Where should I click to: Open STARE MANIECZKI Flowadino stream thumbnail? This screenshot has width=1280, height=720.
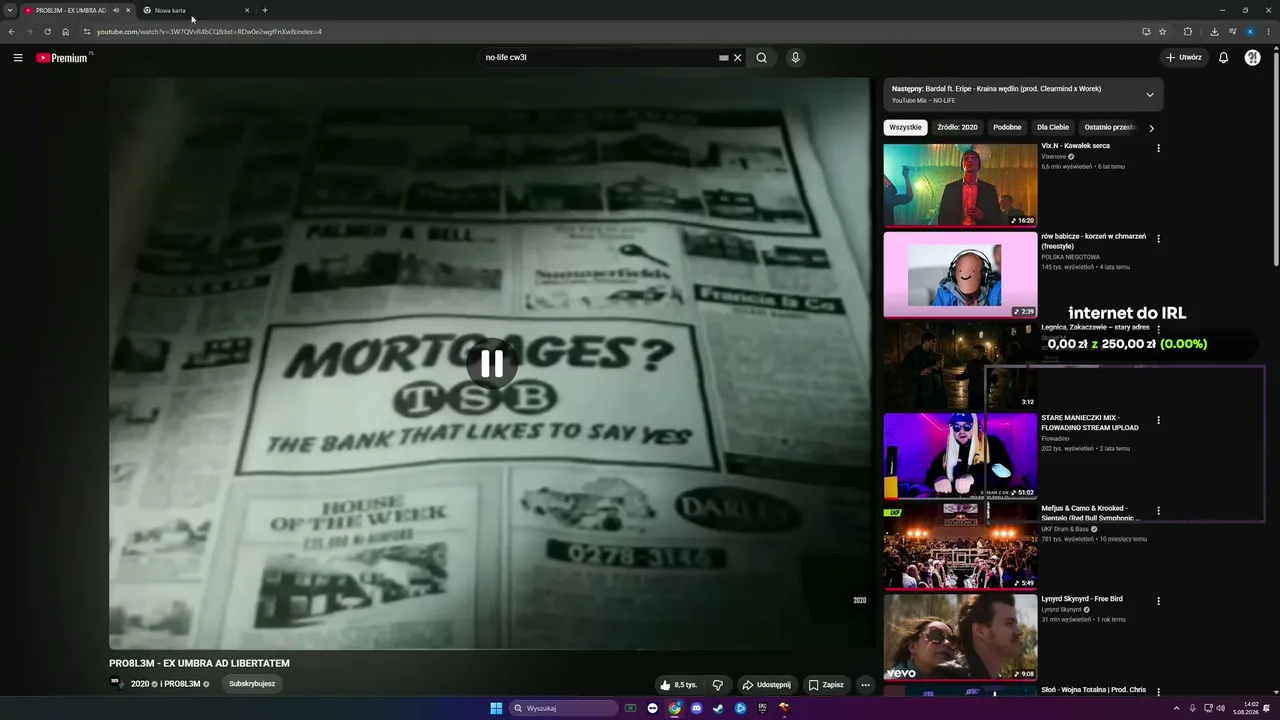click(x=960, y=456)
